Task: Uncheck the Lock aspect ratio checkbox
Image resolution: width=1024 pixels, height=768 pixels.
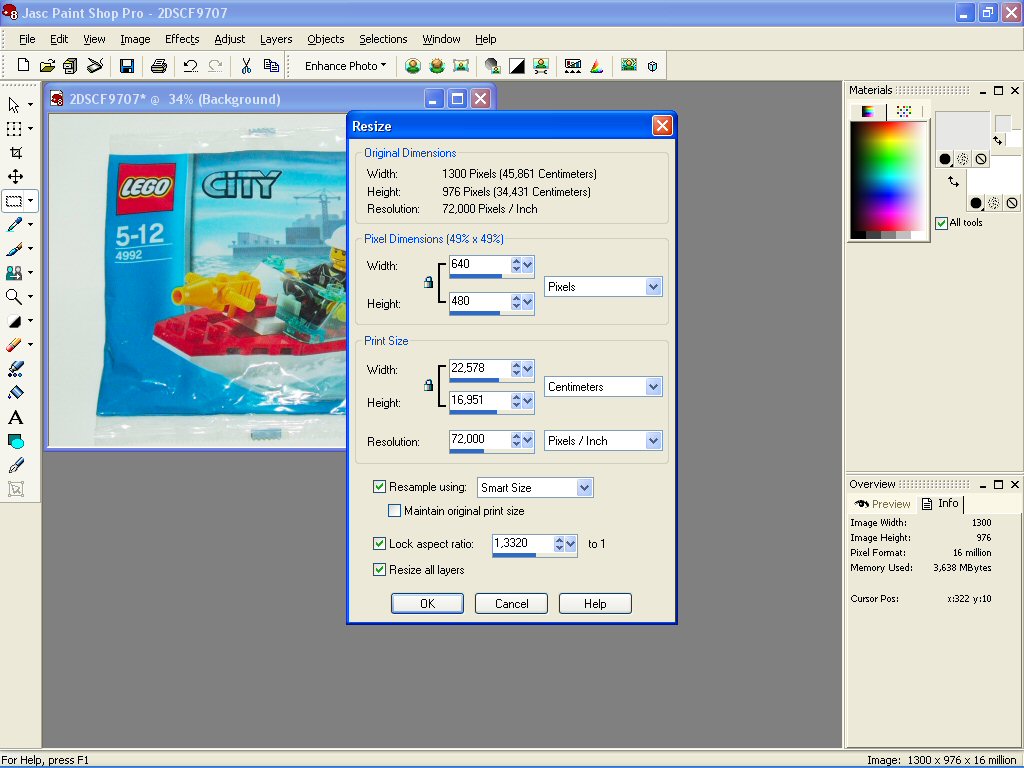Action: 379,544
